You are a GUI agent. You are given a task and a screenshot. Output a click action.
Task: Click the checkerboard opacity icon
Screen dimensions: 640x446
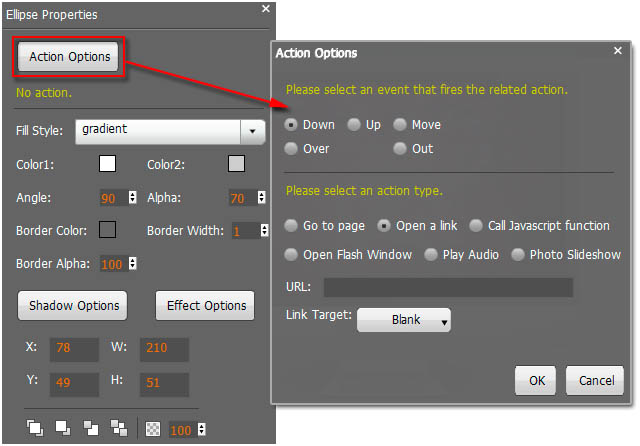pos(153,428)
